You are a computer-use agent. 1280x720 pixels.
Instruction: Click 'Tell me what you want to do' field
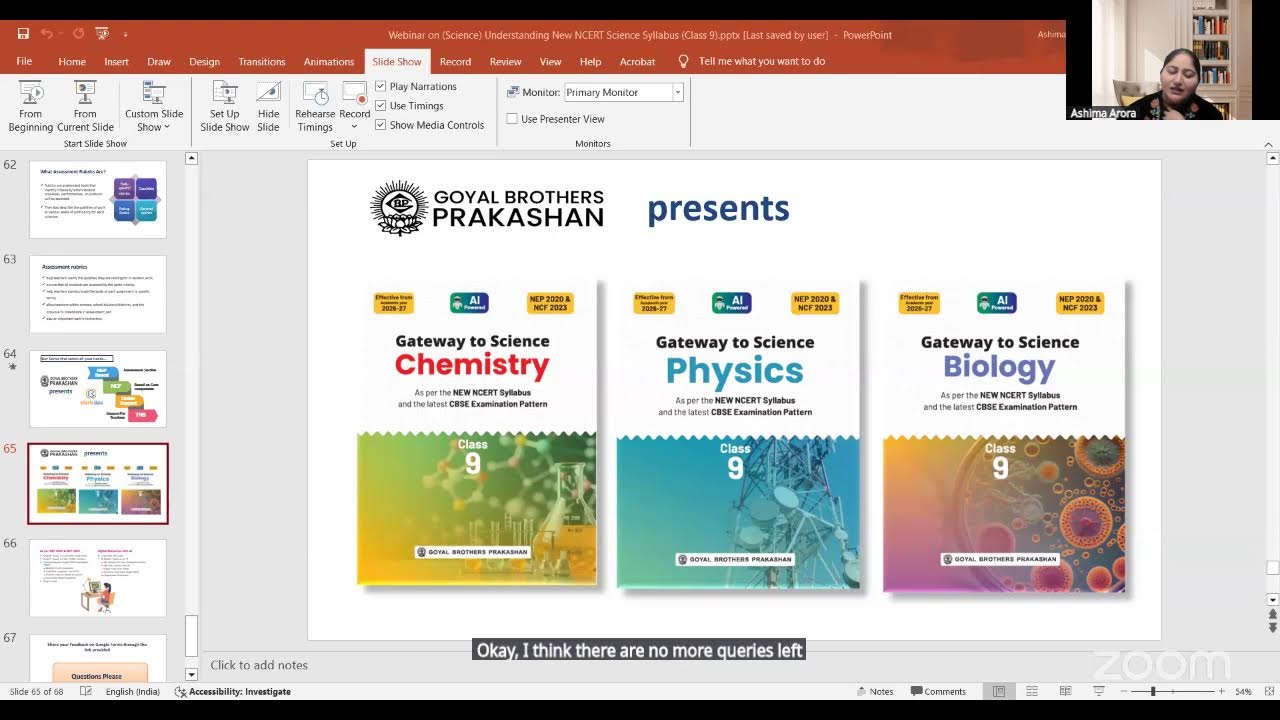pyautogui.click(x=762, y=61)
